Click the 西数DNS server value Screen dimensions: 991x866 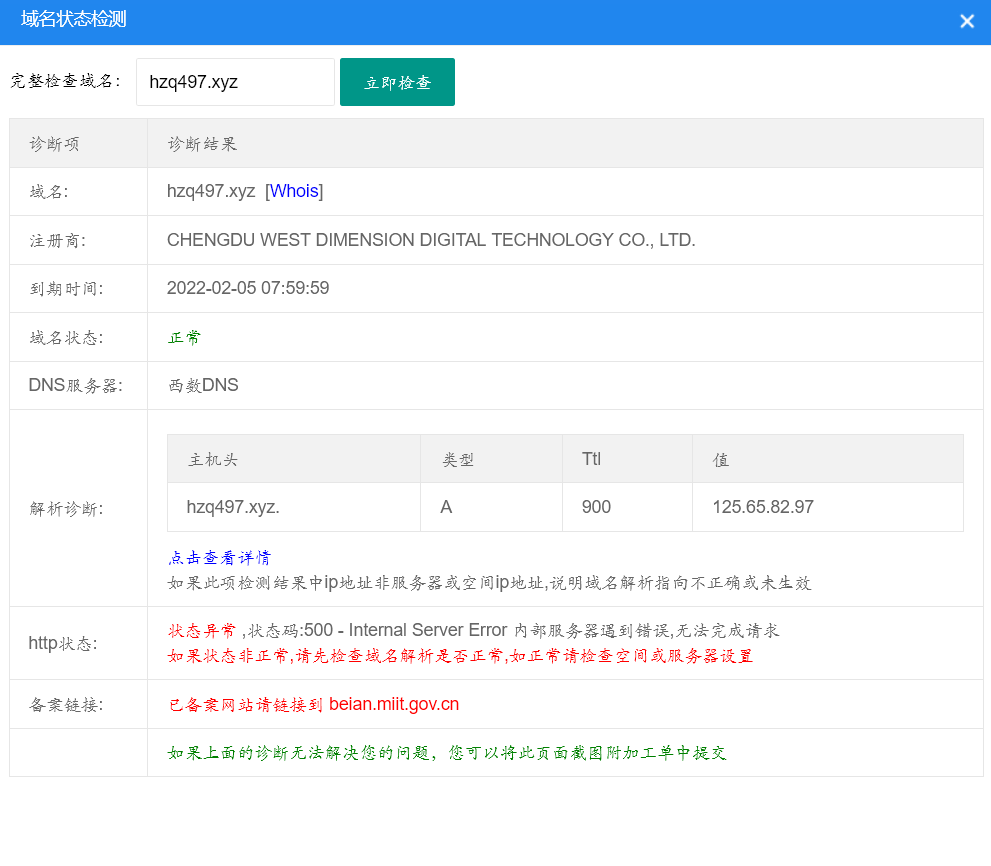click(203, 386)
